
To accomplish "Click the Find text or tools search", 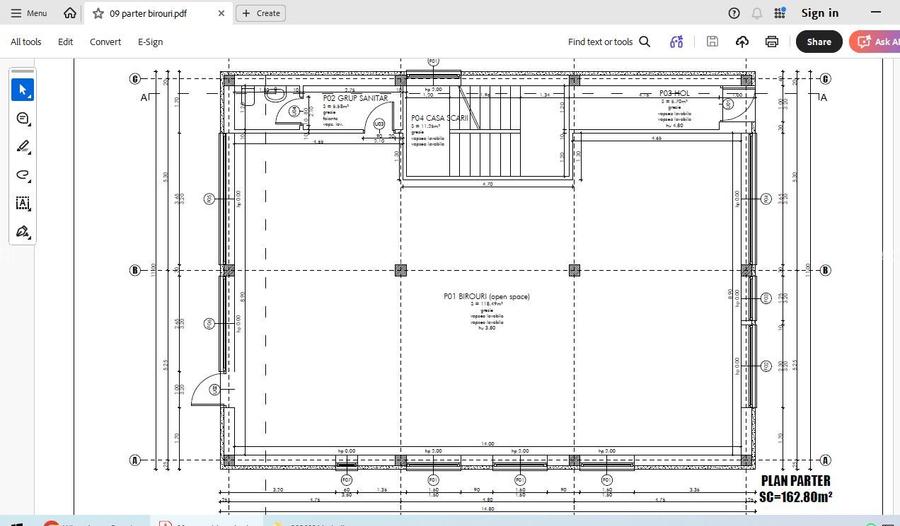I will pyautogui.click(x=609, y=42).
